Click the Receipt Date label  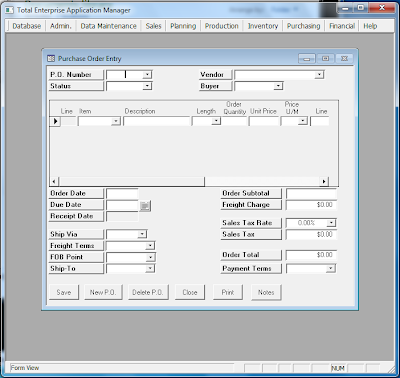[x=76, y=216]
